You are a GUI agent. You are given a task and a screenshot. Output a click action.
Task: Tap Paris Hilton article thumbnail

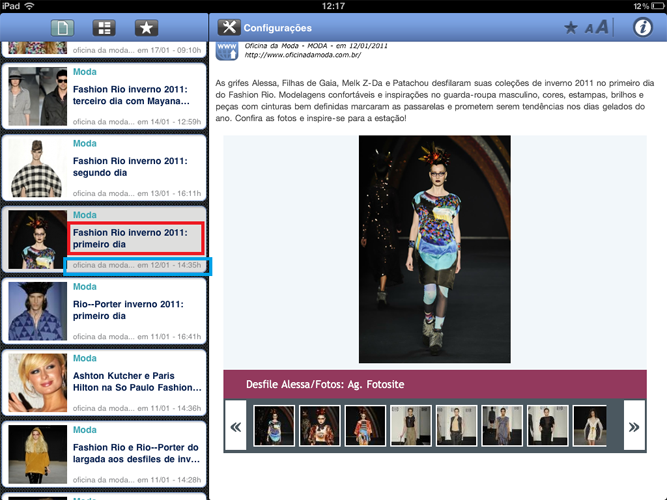point(37,383)
